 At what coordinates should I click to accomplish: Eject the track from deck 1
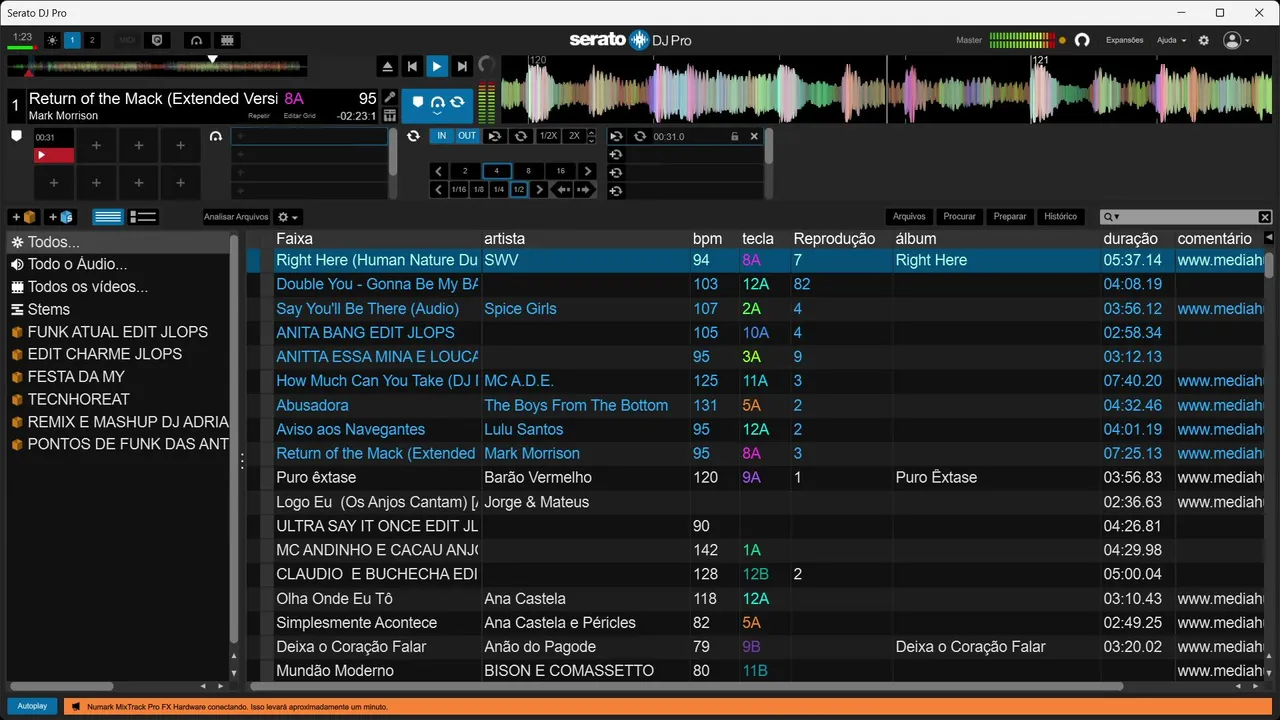388,67
